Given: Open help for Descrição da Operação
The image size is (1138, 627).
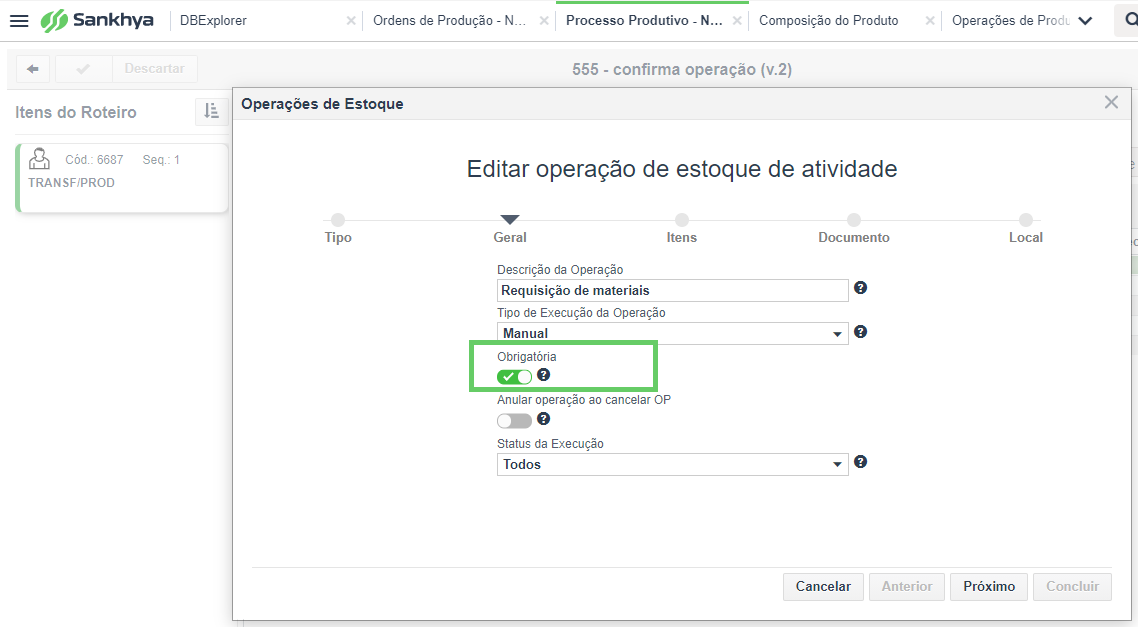Looking at the screenshot, I should [x=860, y=288].
